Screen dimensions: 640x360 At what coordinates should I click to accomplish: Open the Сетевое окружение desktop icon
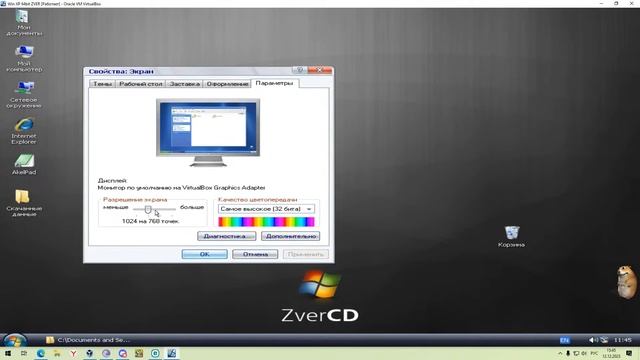pos(24,94)
